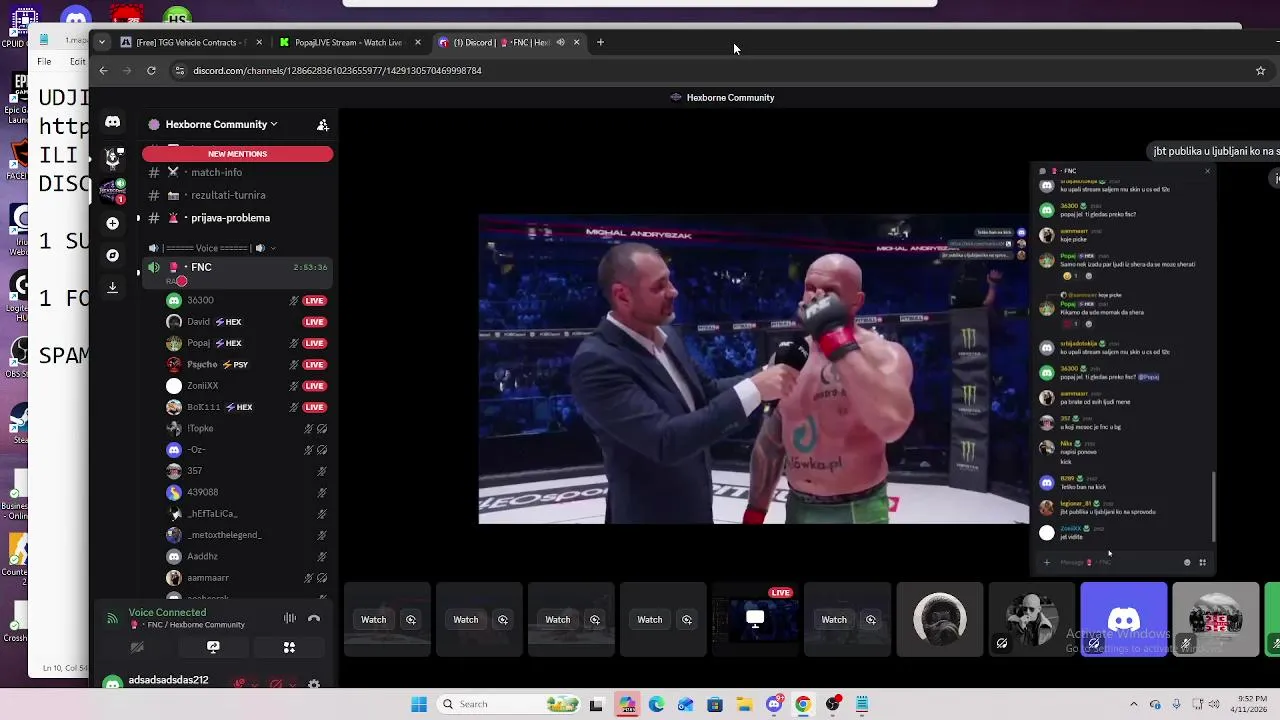Click the Windows taskbar Search box
This screenshot has height=720, width=1280.
click(508, 704)
